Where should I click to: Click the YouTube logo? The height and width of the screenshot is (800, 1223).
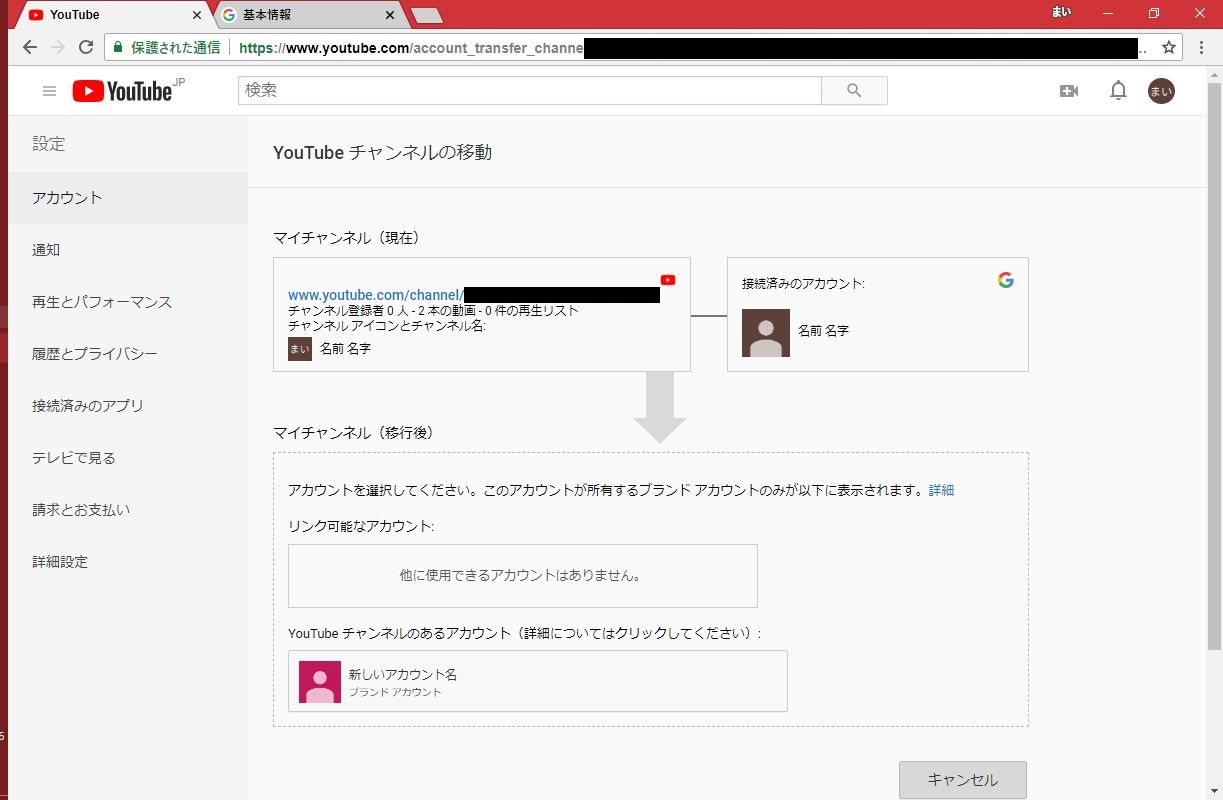[x=123, y=91]
